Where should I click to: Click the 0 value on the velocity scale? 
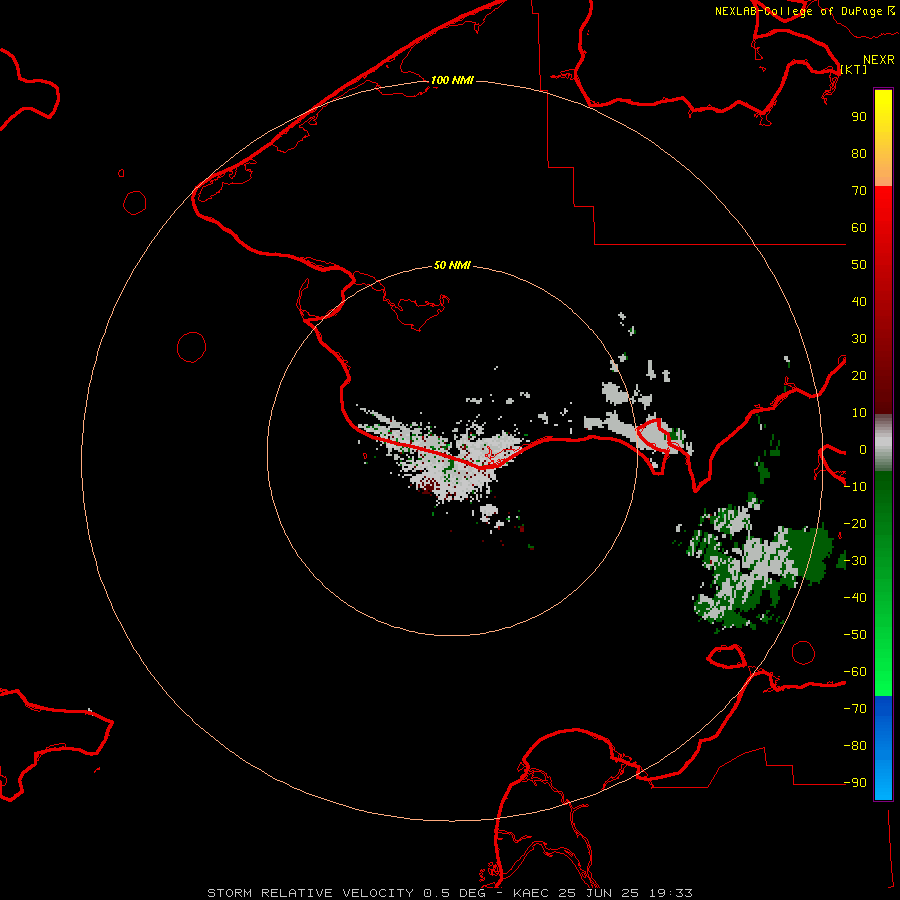point(862,449)
